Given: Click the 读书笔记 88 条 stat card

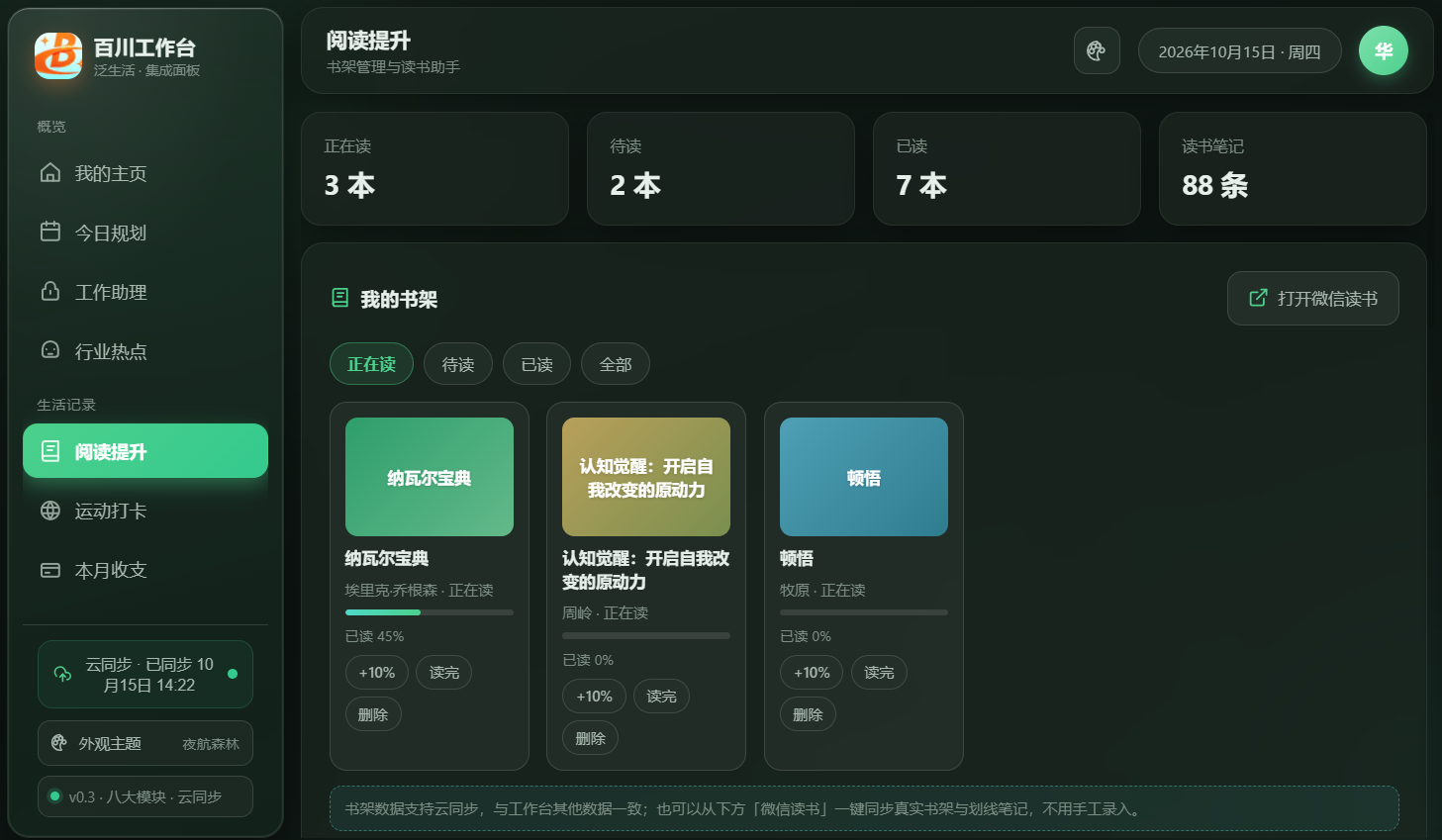Looking at the screenshot, I should tap(1293, 168).
